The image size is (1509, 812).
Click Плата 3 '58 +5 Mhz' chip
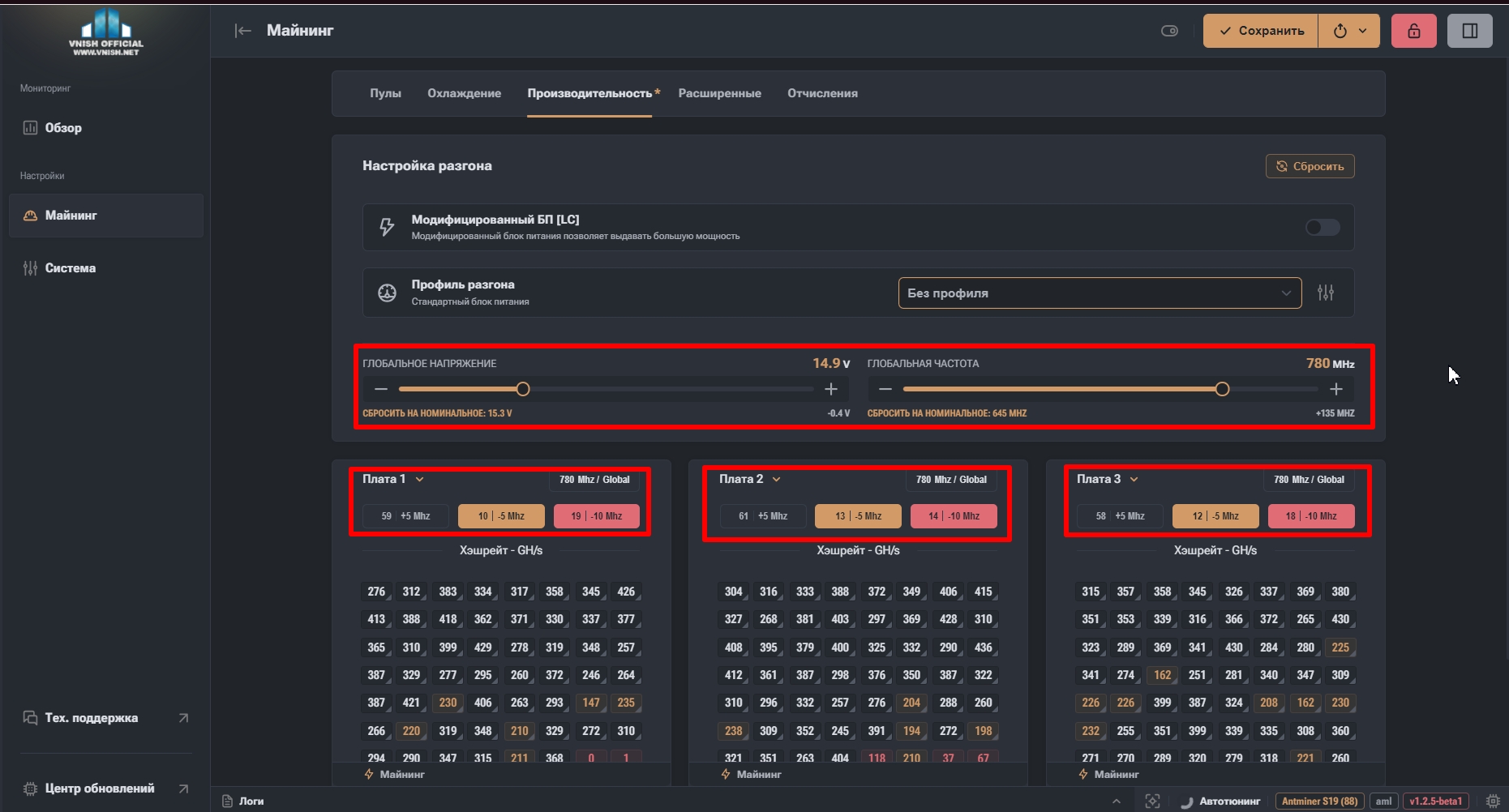click(x=1120, y=516)
